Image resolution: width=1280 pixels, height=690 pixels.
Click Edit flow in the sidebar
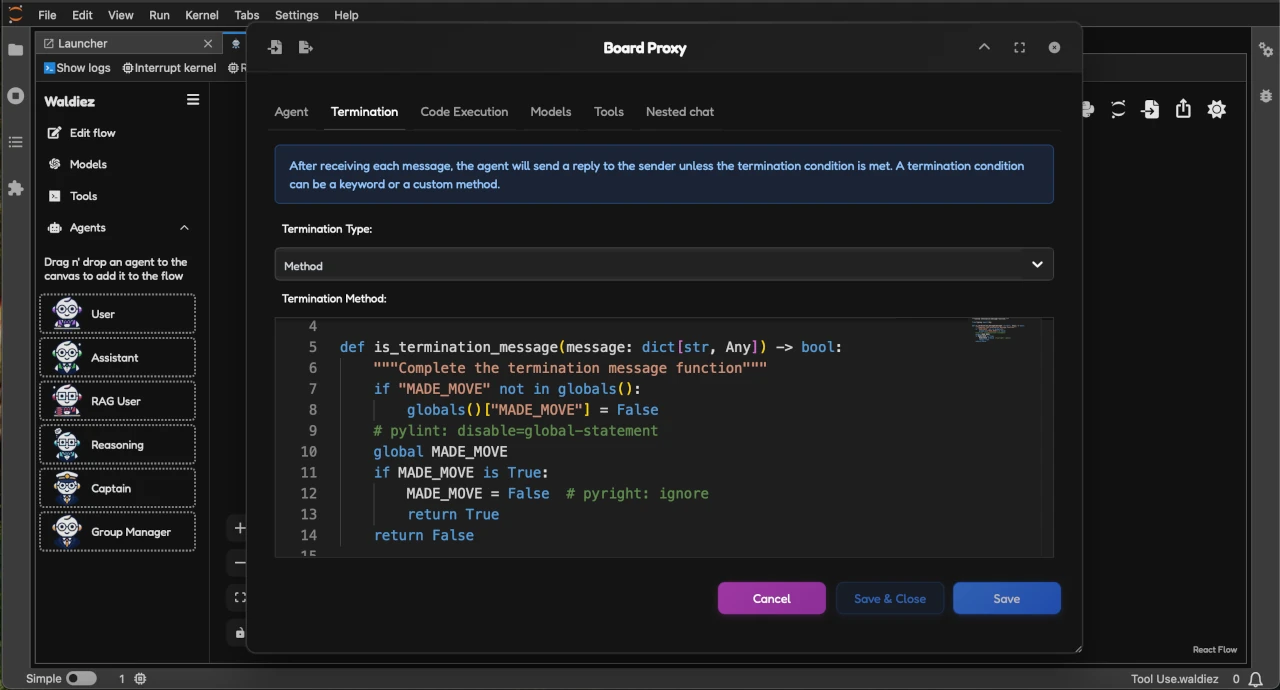tap(92, 132)
